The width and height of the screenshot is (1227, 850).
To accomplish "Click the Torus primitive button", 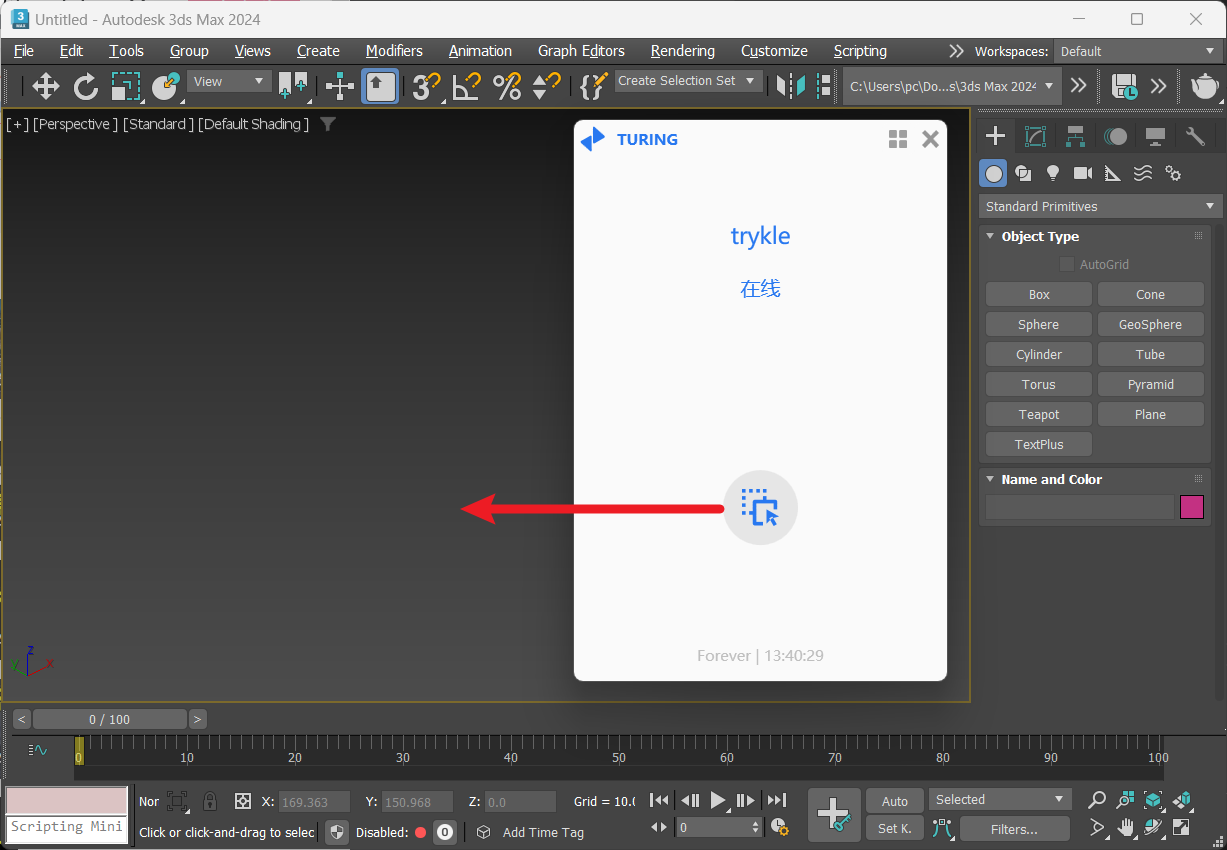I will (1039, 384).
